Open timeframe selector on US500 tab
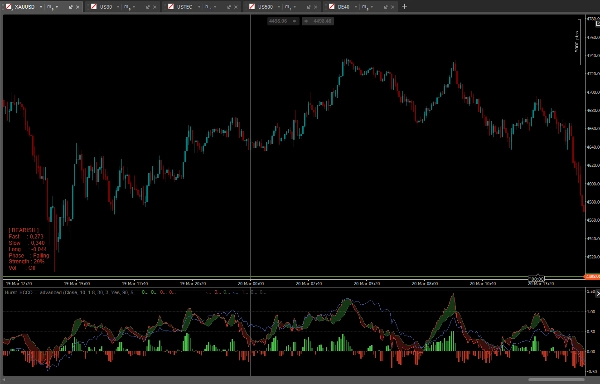 coord(290,7)
